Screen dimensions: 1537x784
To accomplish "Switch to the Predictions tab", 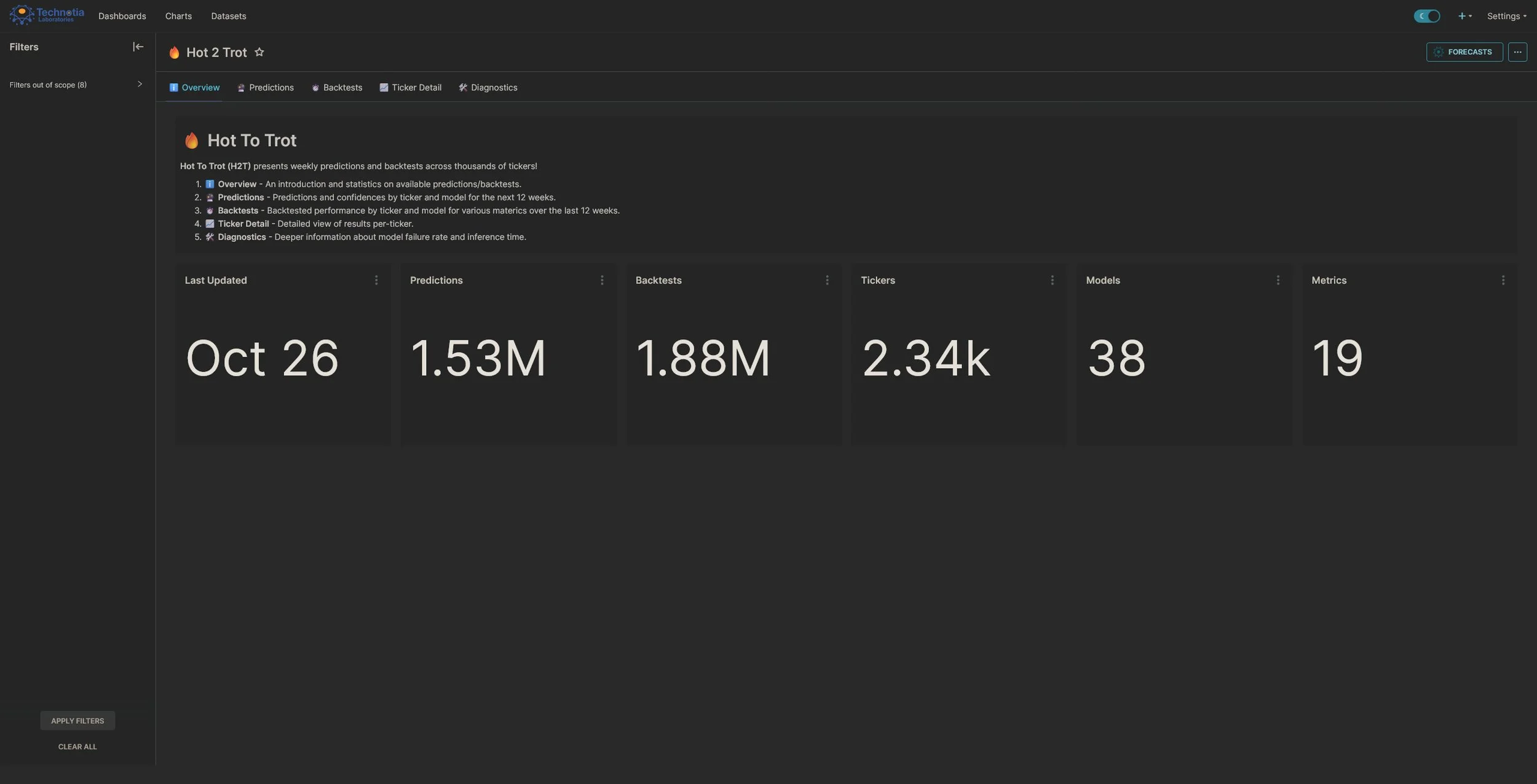I will 266,87.
